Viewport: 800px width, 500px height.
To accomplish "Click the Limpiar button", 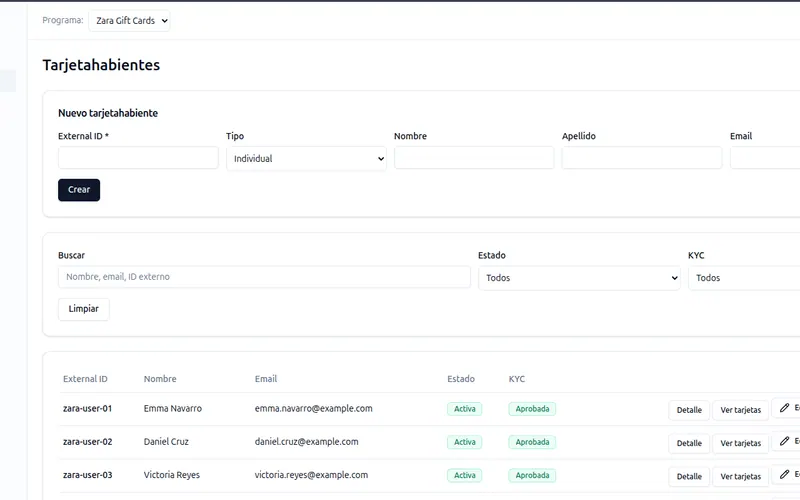I will pyautogui.click(x=84, y=309).
